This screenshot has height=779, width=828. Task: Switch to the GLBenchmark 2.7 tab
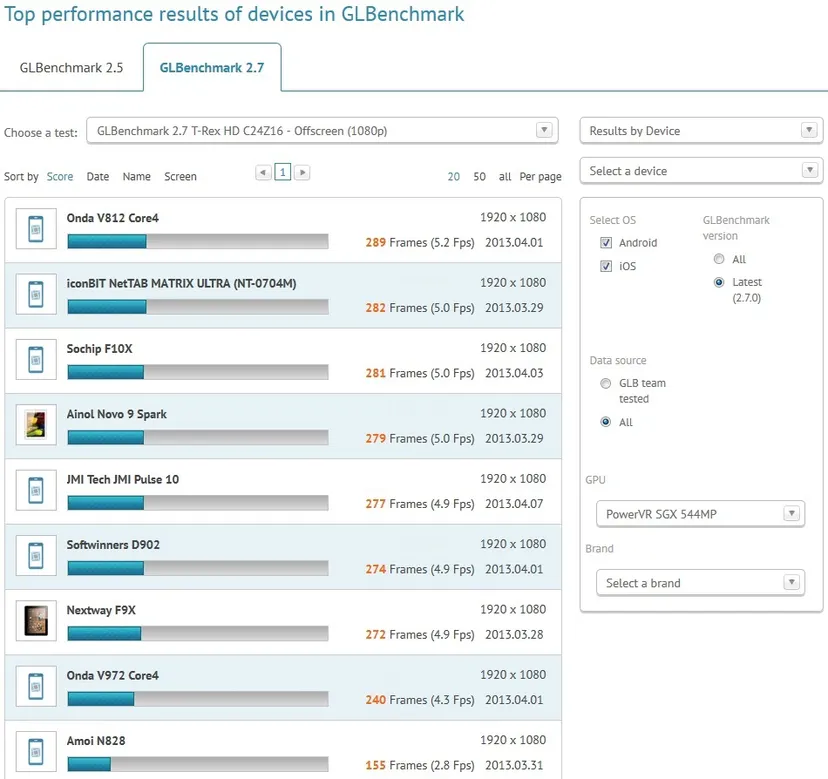click(x=212, y=68)
